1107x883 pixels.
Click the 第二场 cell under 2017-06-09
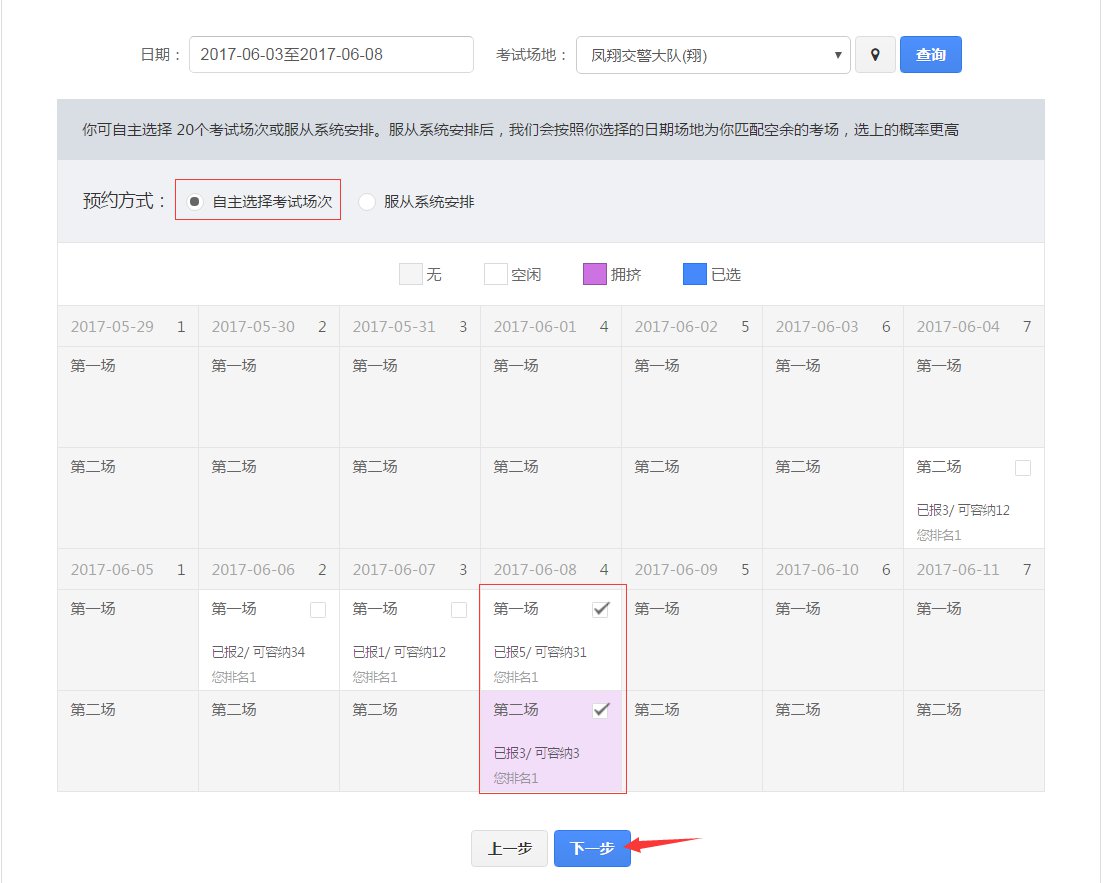pyautogui.click(x=693, y=740)
